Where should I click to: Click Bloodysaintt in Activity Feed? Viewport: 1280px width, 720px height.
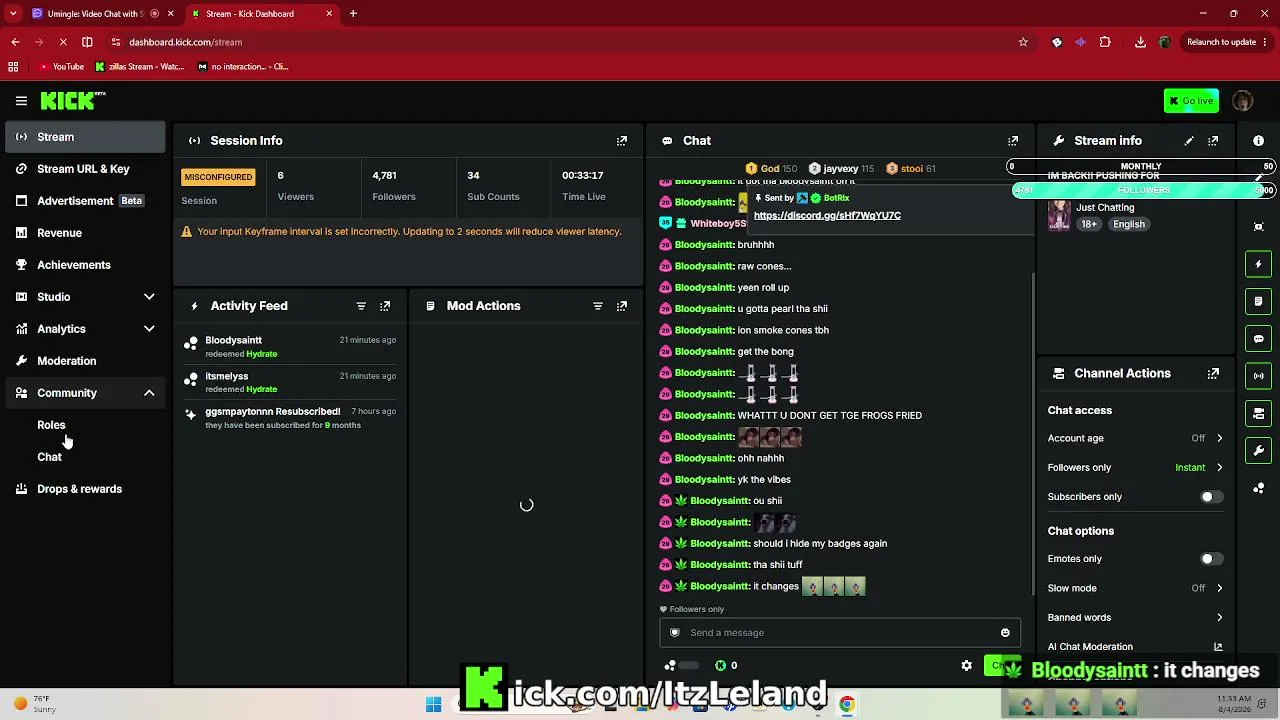point(233,341)
